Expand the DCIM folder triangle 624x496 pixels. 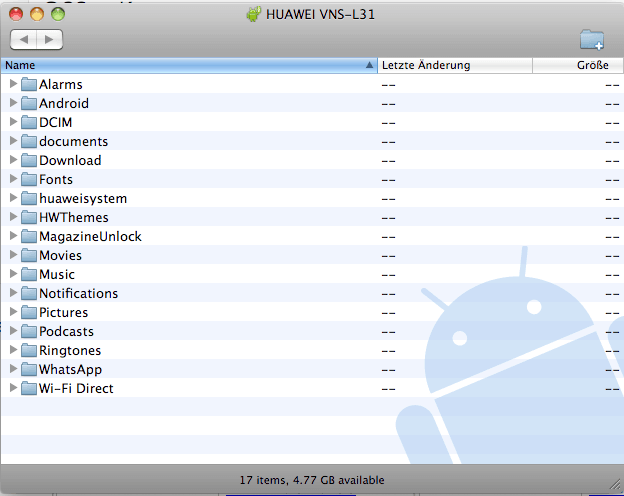point(13,121)
